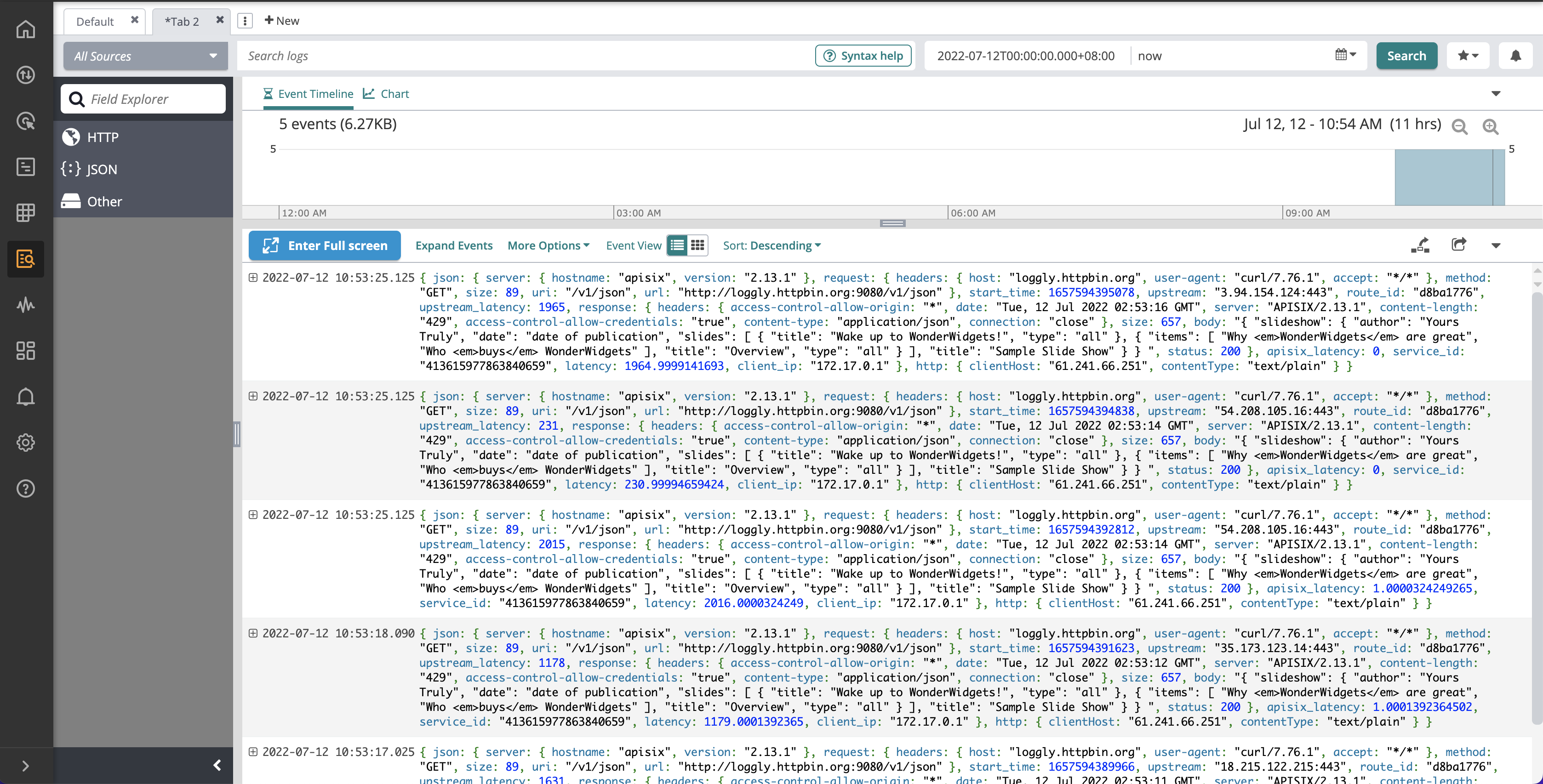Close the Default tab
1543x784 pixels.
pyautogui.click(x=135, y=20)
